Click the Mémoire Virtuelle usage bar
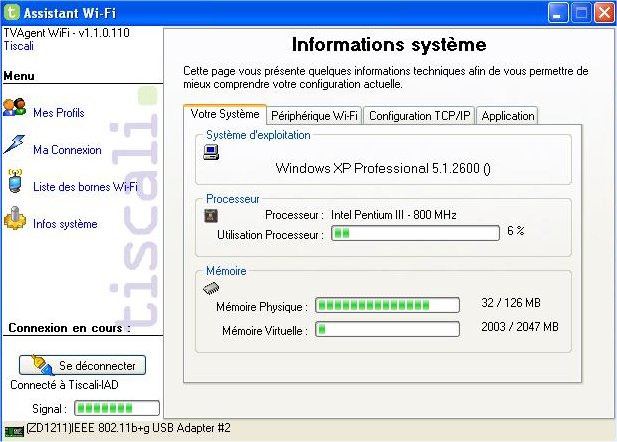617x442 pixels. (388, 329)
